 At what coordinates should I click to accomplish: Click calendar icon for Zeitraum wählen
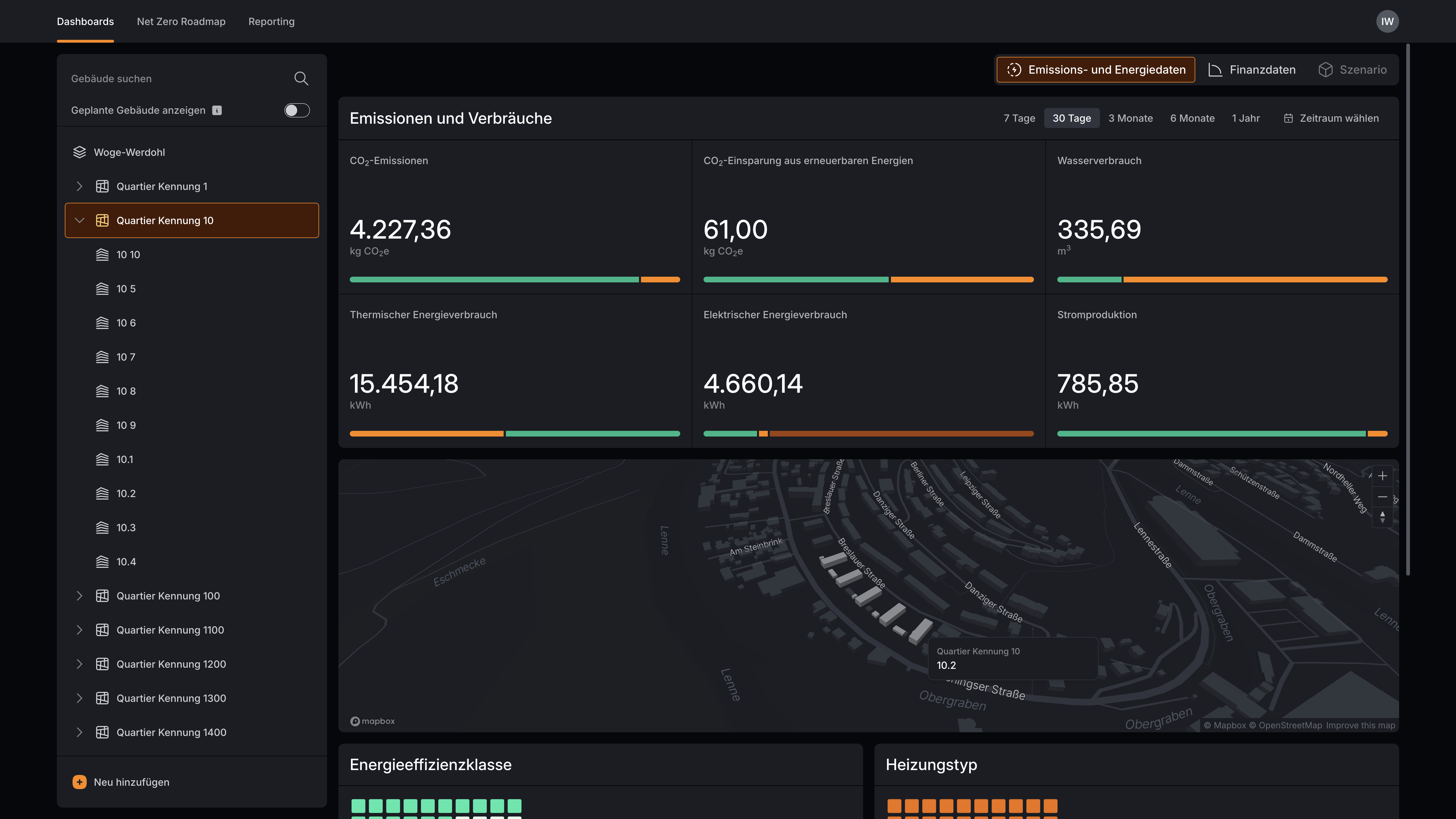[1288, 118]
